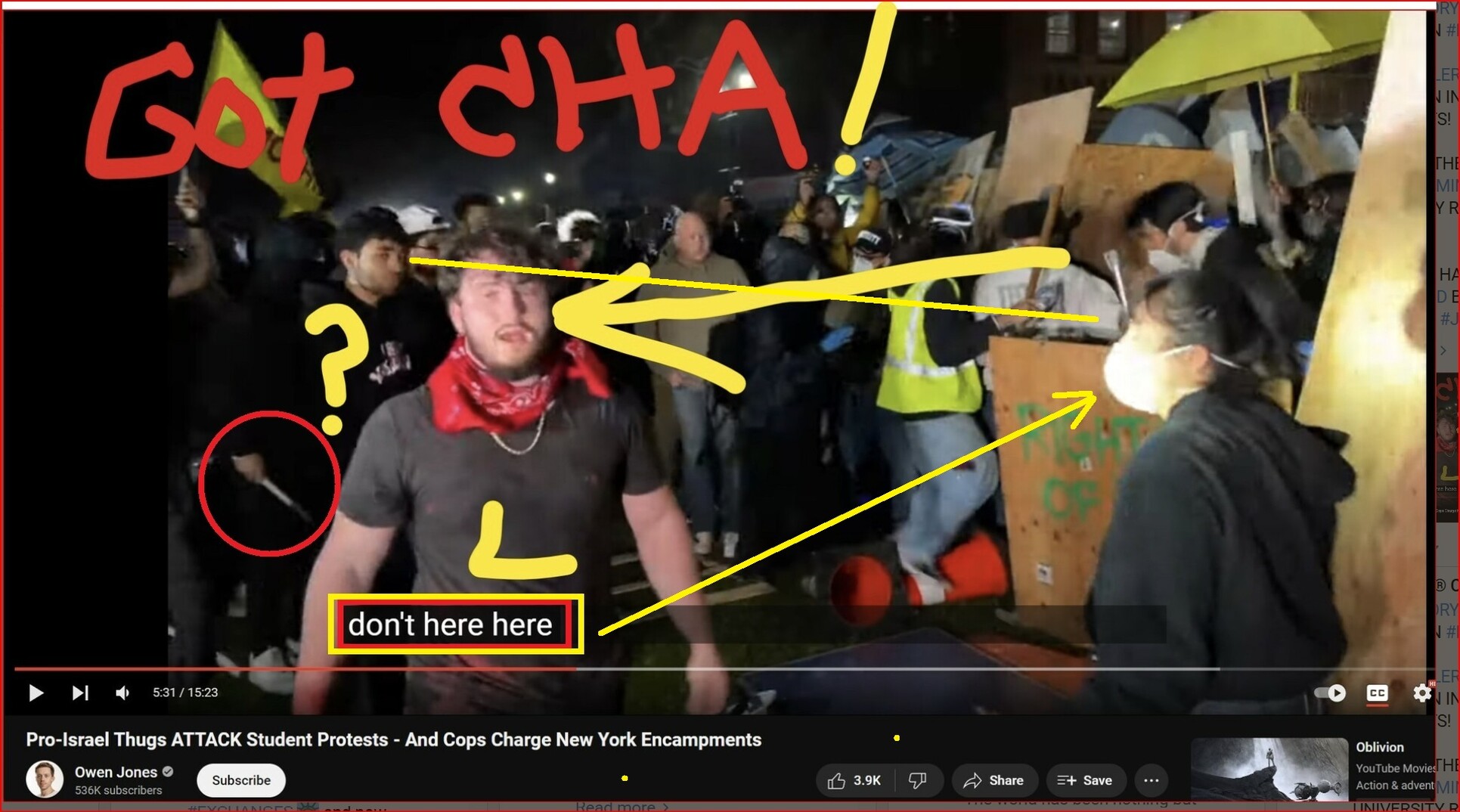Click the video title text
This screenshot has height=812, width=1460.
point(393,739)
